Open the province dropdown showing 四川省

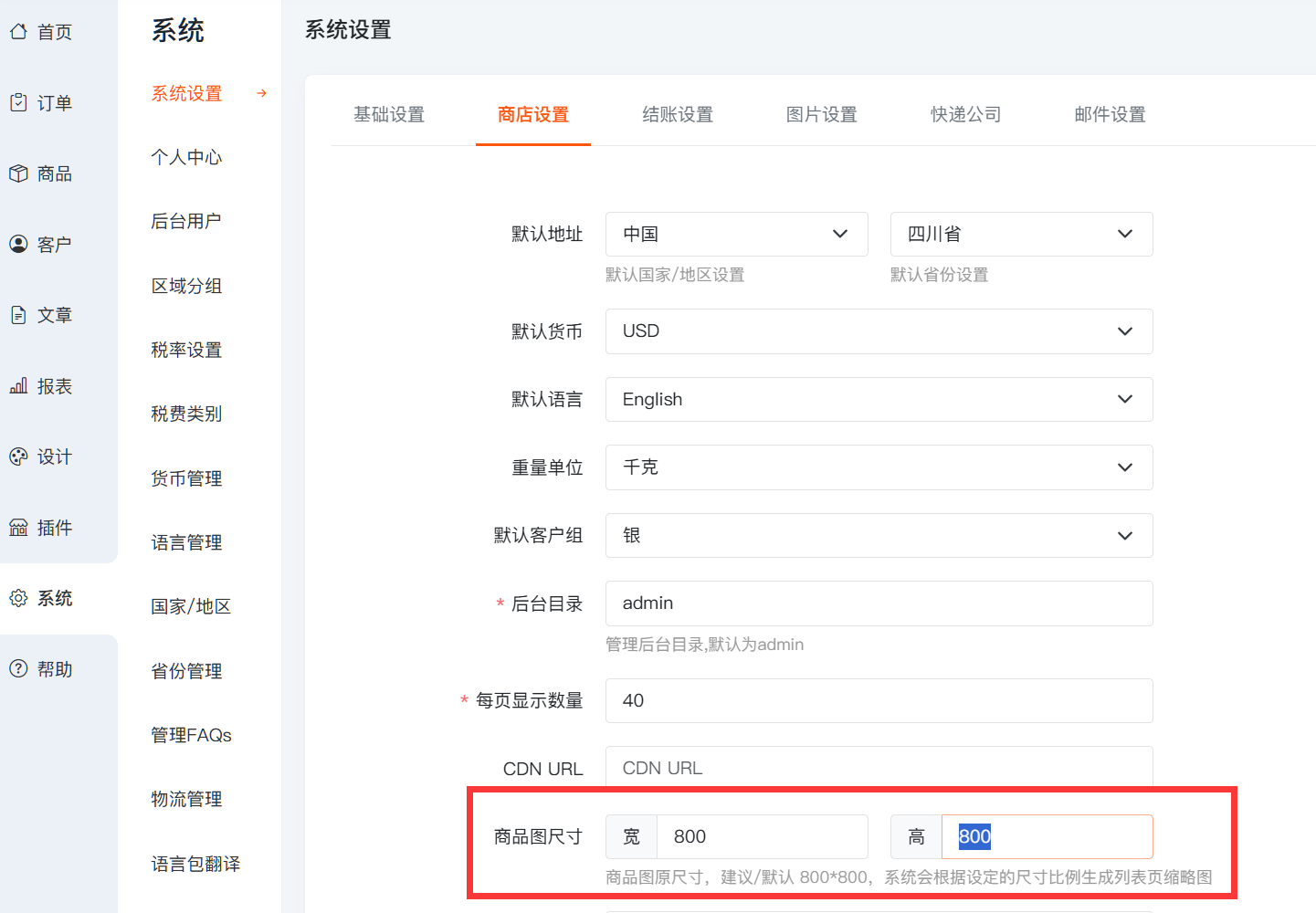coord(1021,235)
